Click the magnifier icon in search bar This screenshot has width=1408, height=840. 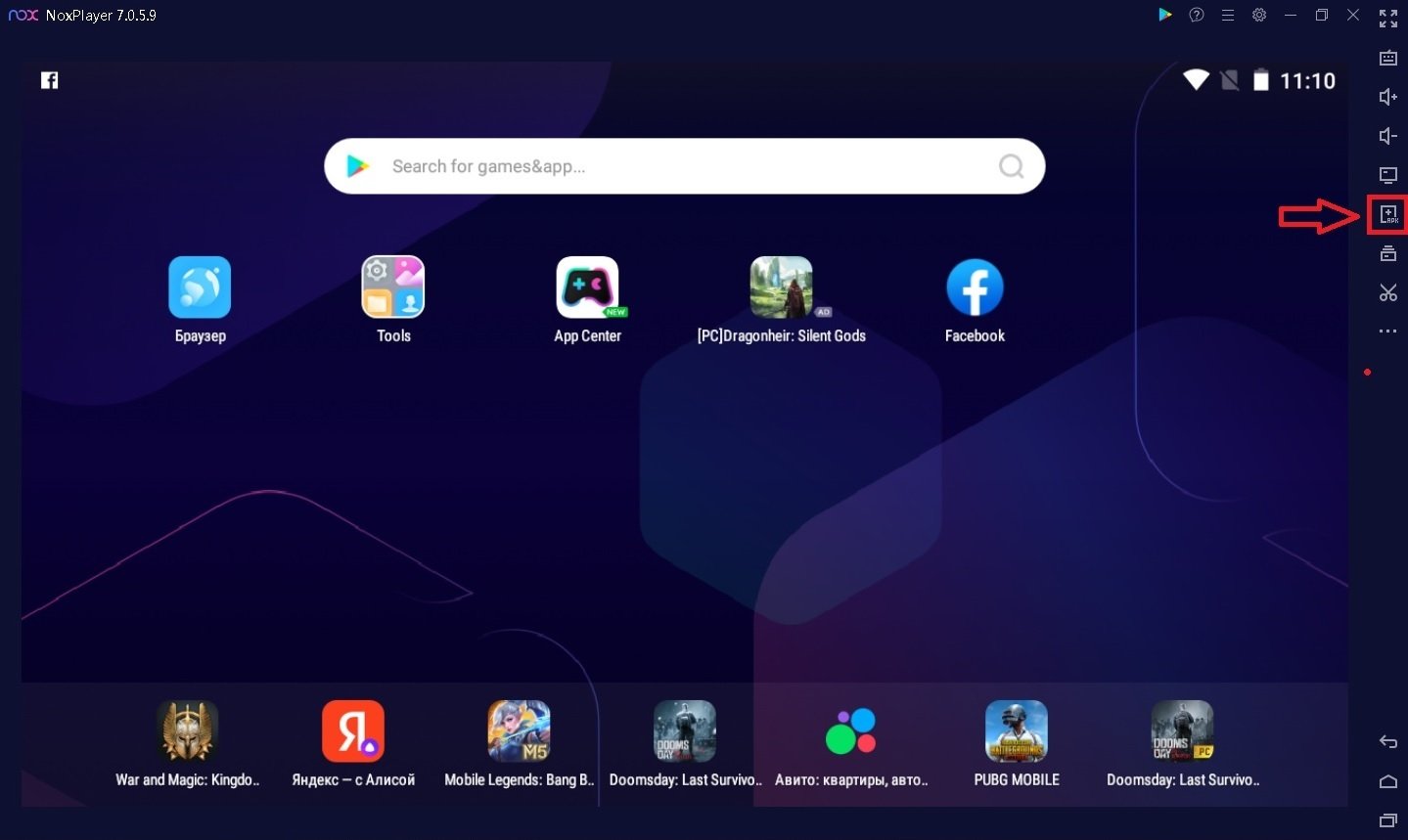(1011, 166)
